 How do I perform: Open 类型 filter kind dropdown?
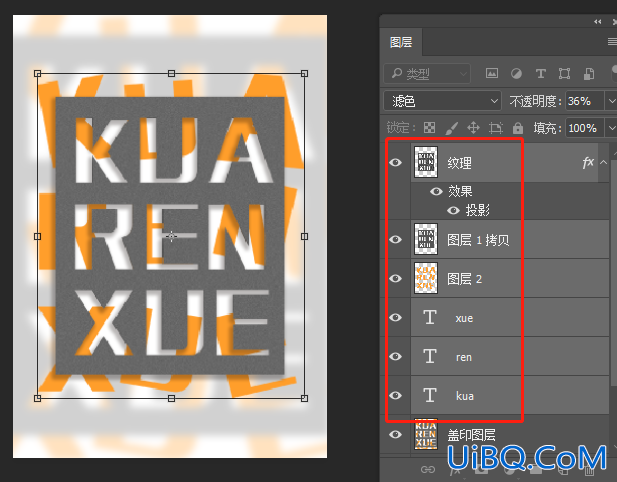(x=427, y=74)
